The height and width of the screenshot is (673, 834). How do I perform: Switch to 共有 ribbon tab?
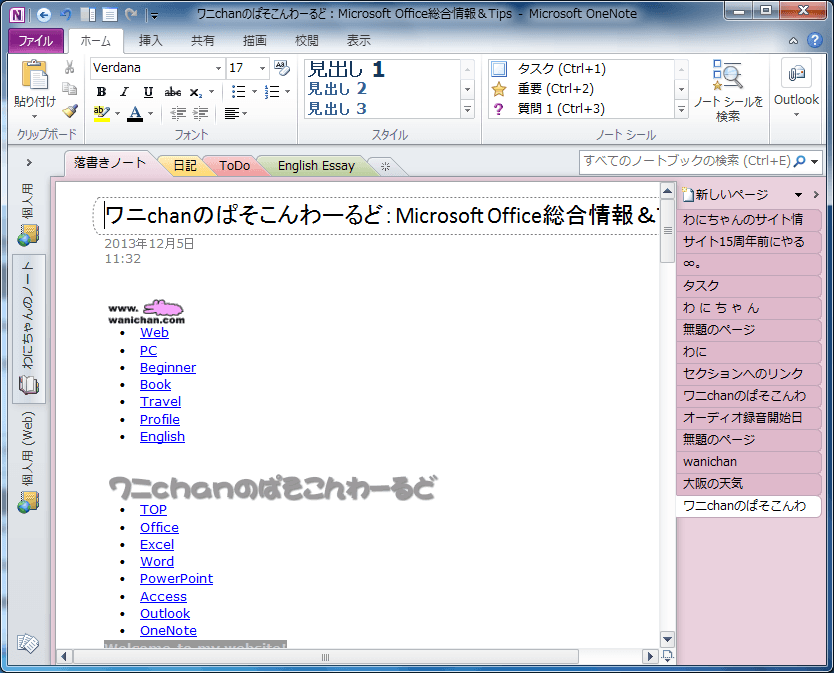203,40
